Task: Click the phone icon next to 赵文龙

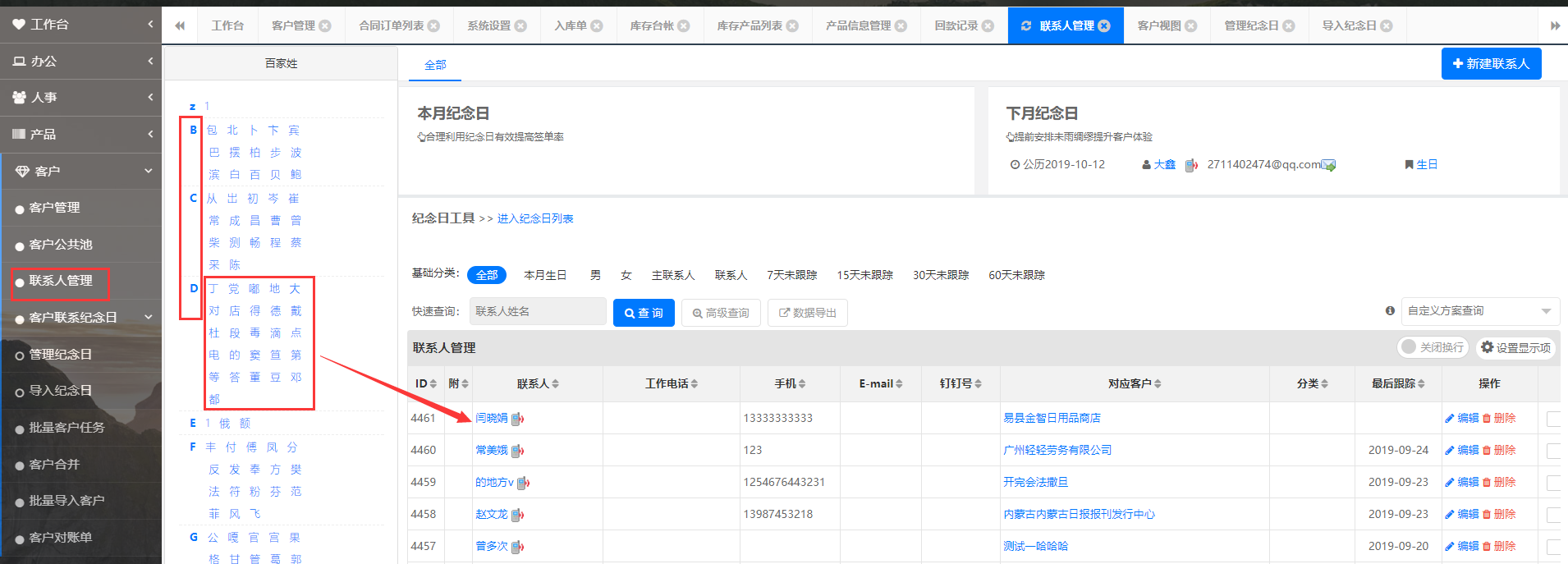Action: click(x=517, y=515)
